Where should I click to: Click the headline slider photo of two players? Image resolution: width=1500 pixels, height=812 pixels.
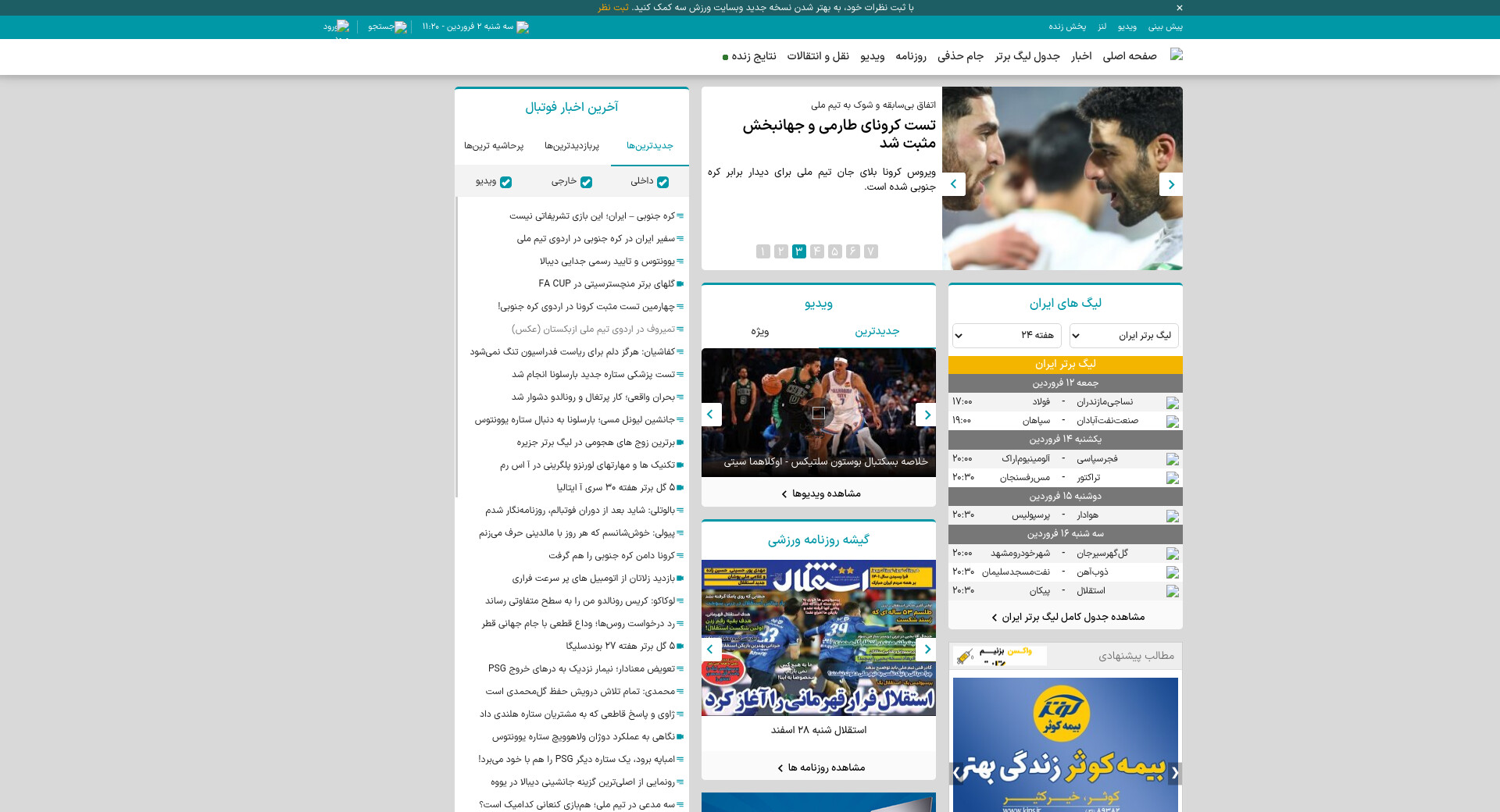[1062, 179]
